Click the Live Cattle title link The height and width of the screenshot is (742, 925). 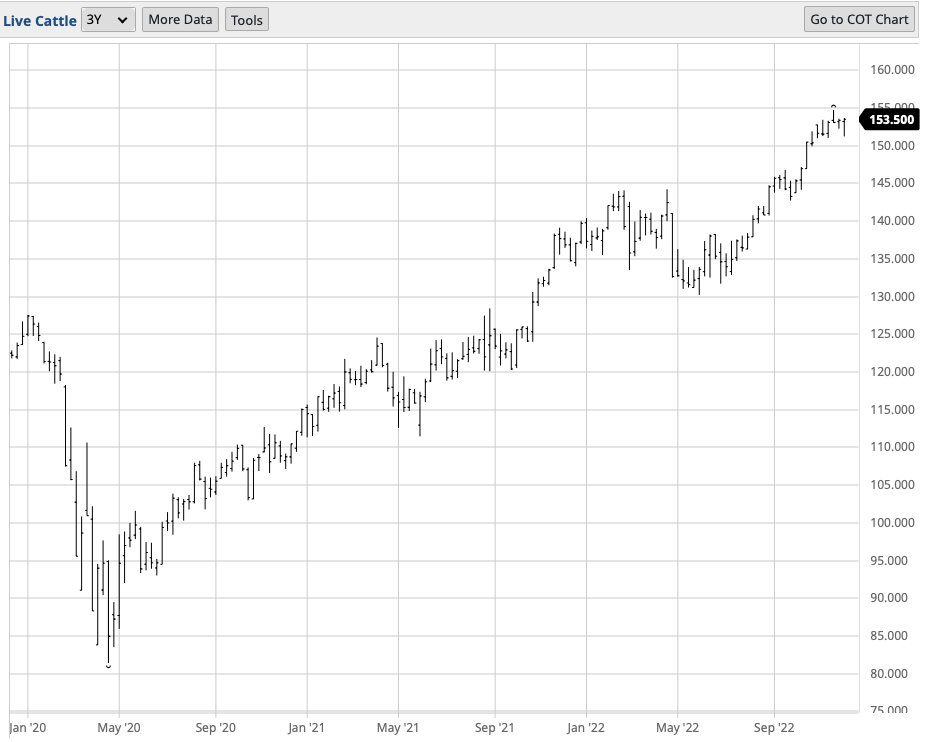point(40,21)
